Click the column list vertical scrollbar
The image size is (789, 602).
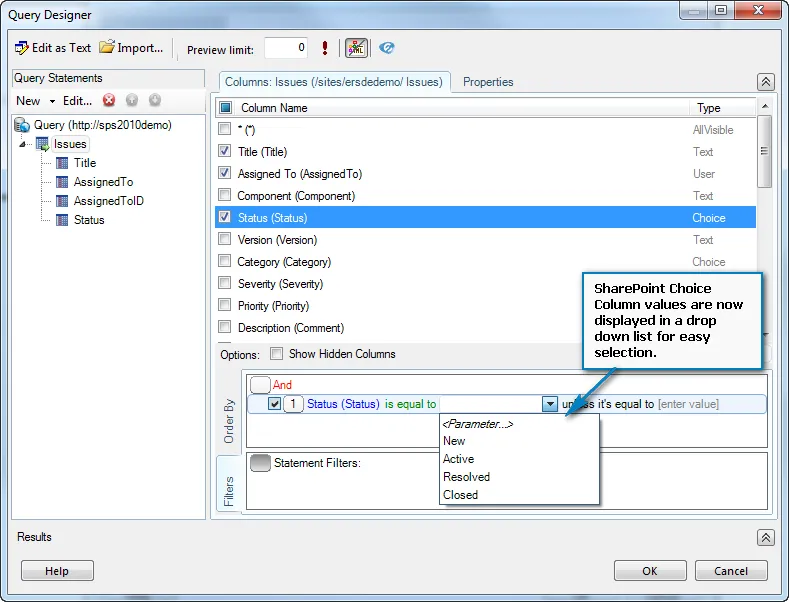pos(764,230)
